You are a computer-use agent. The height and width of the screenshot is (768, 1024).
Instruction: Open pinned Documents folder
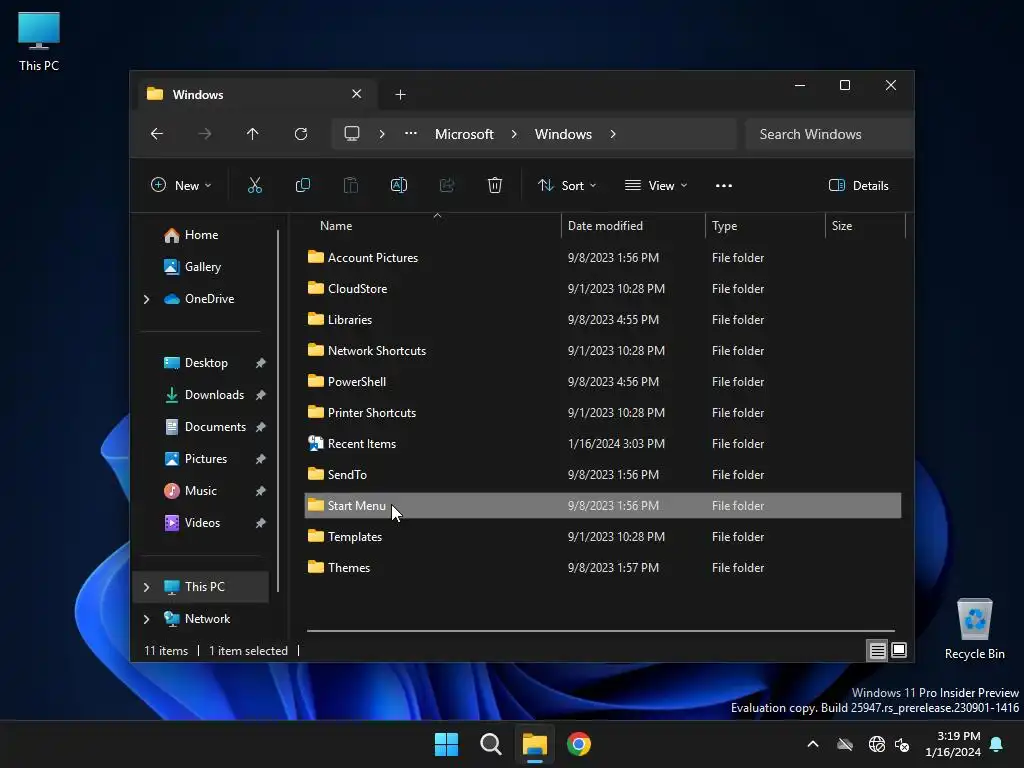click(x=215, y=427)
